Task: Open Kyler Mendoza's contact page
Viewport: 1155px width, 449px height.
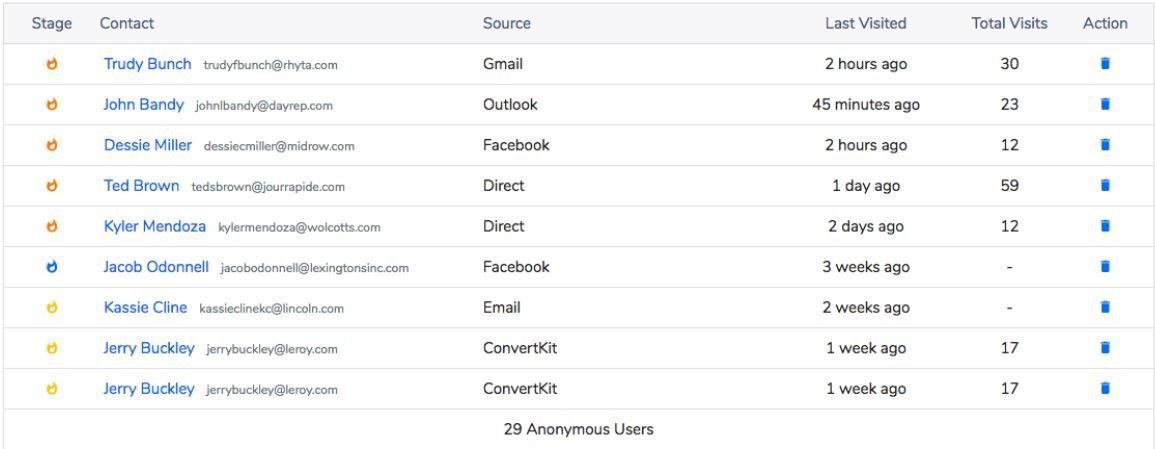Action: click(155, 226)
